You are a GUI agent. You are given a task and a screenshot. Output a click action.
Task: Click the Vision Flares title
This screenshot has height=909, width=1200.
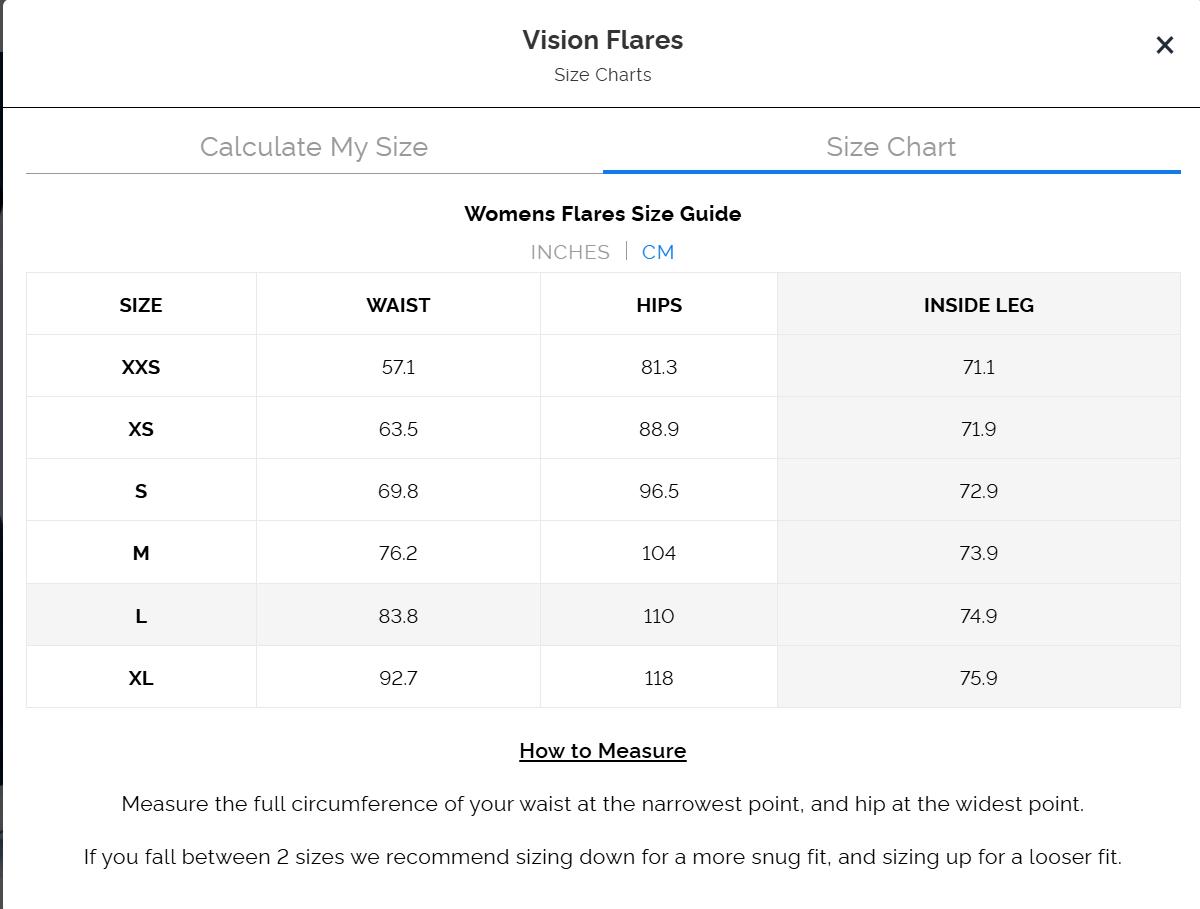coord(602,41)
